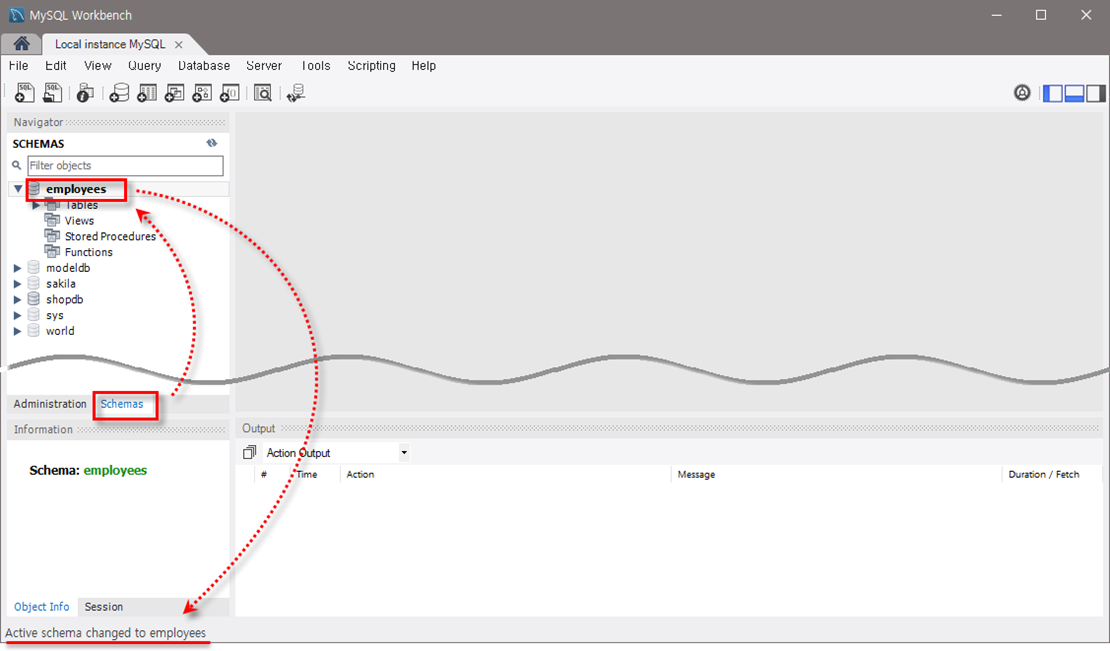Open the Server menu
This screenshot has height=651, width=1110.
(x=264, y=66)
